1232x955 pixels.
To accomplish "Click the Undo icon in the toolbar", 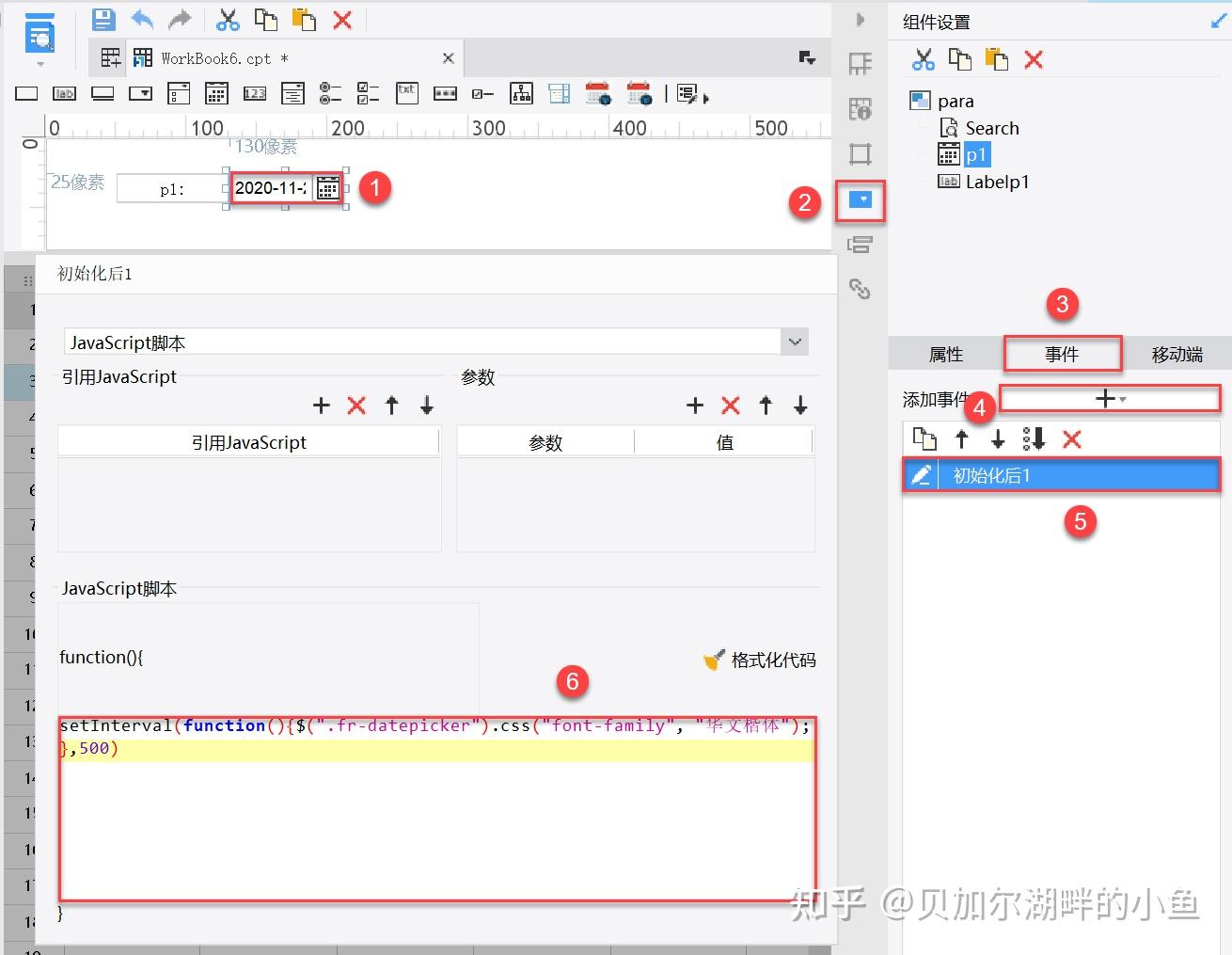I will tap(141, 19).
